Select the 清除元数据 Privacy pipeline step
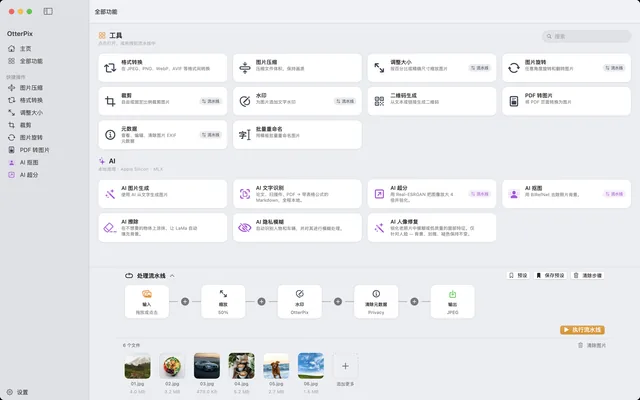This screenshot has width=640, height=400. 376,302
